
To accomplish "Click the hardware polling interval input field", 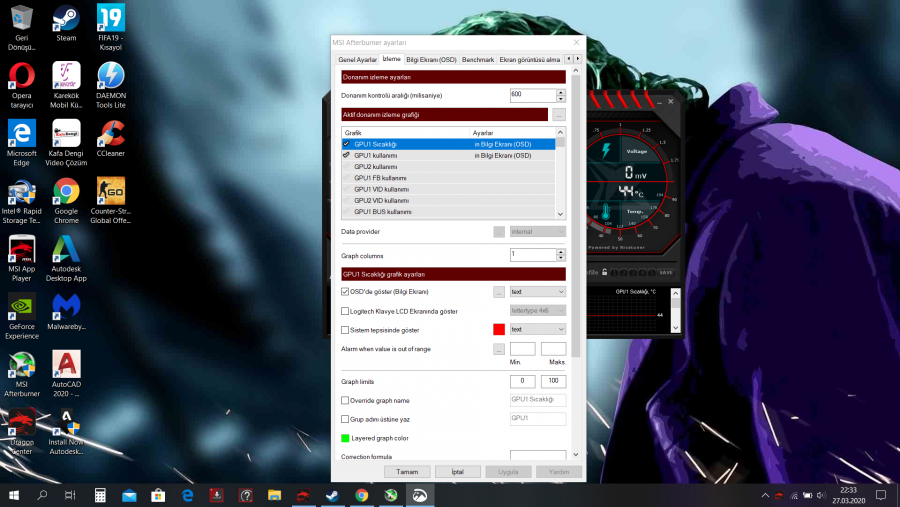I will click(x=533, y=95).
